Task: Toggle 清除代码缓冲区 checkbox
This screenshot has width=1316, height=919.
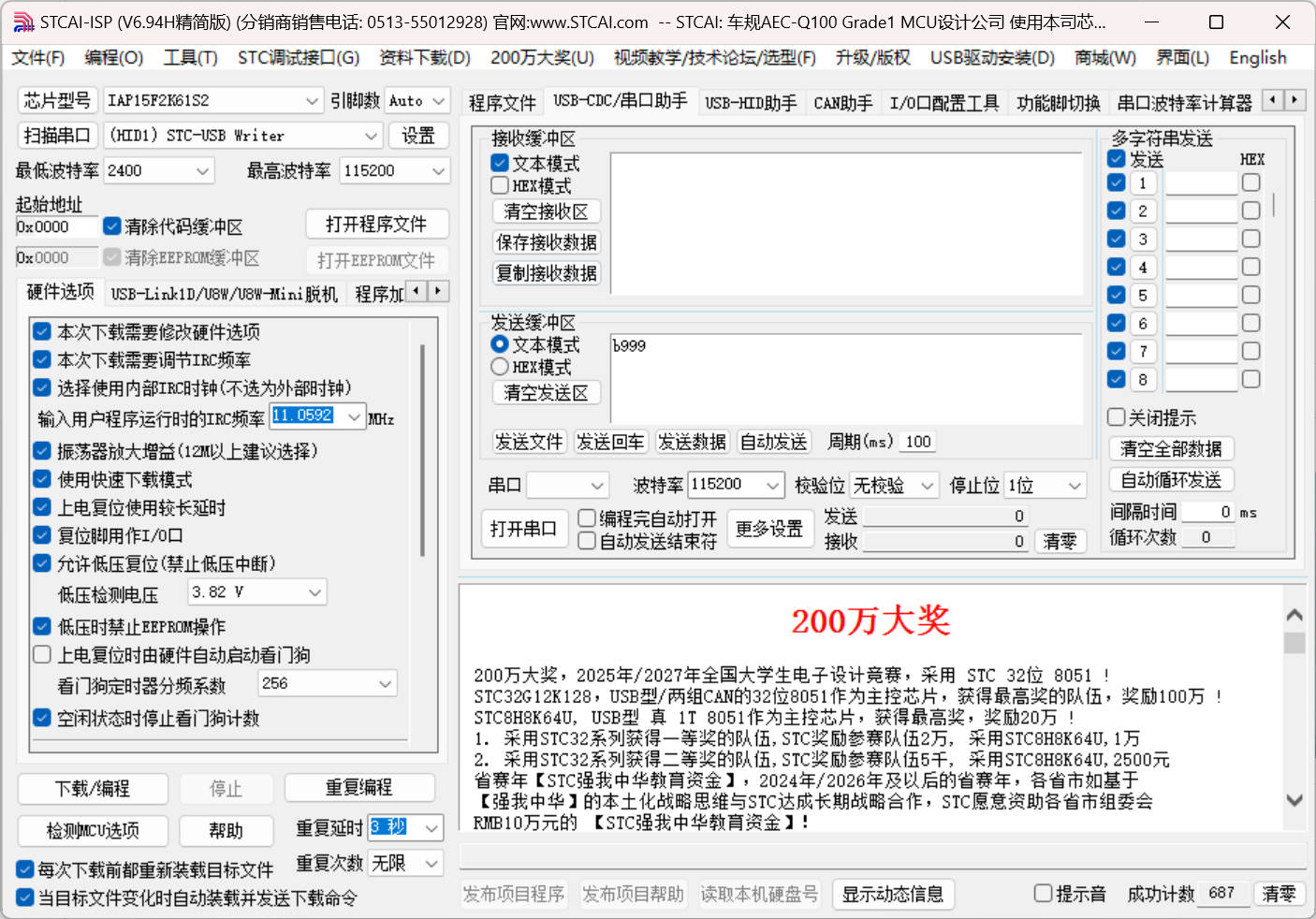Action: [x=112, y=226]
